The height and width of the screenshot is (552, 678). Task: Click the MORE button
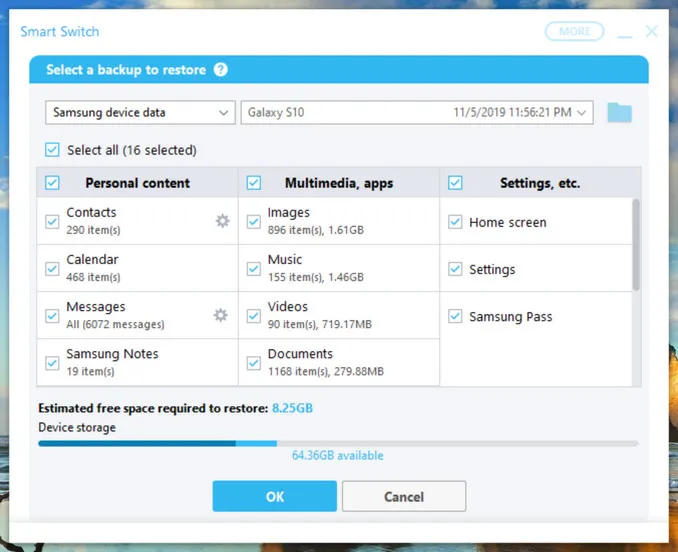click(x=574, y=32)
